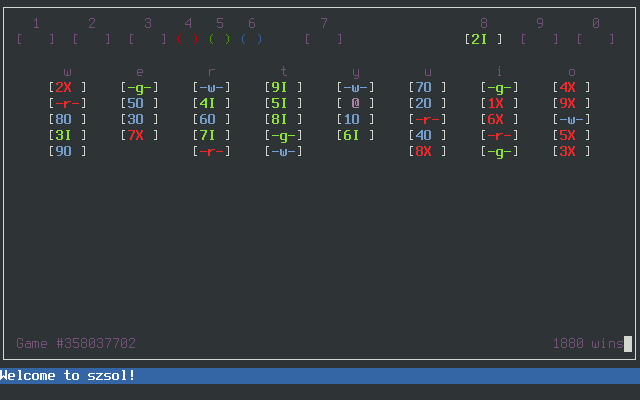
Task: Select the -w- card in column o
Action: click(572, 119)
